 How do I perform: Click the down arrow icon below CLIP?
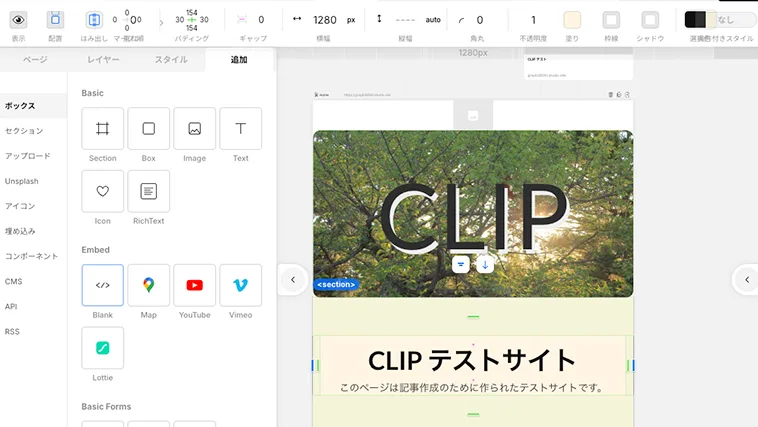pyautogui.click(x=485, y=265)
